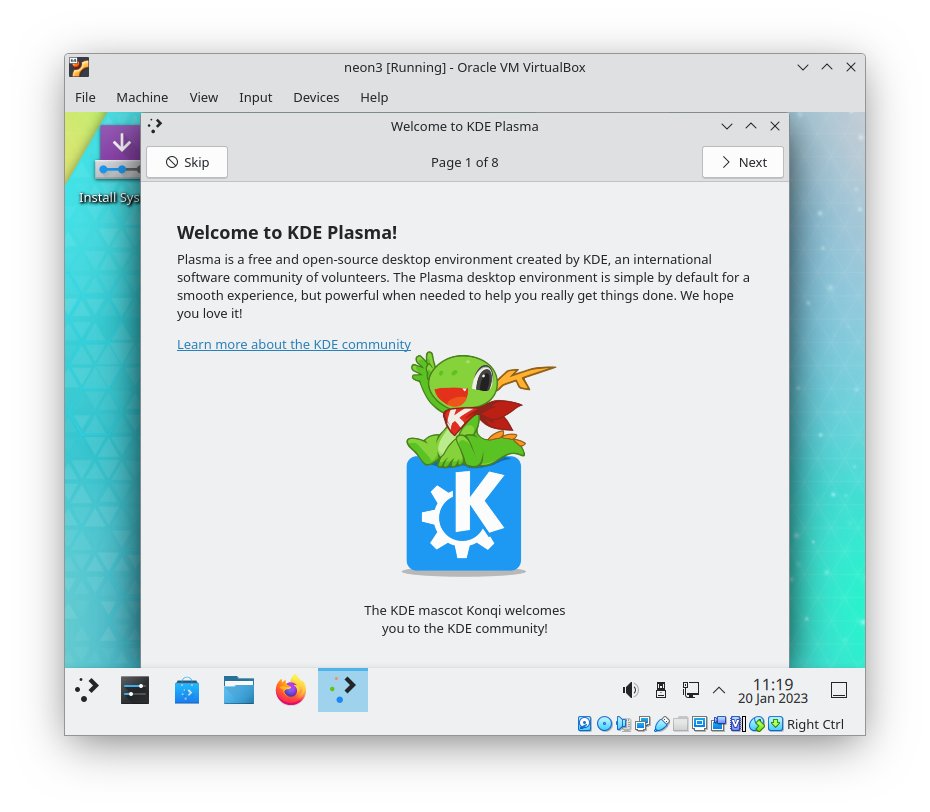Open Dolphin file manager from taskbar
This screenshot has width=930, height=812.
click(x=238, y=690)
